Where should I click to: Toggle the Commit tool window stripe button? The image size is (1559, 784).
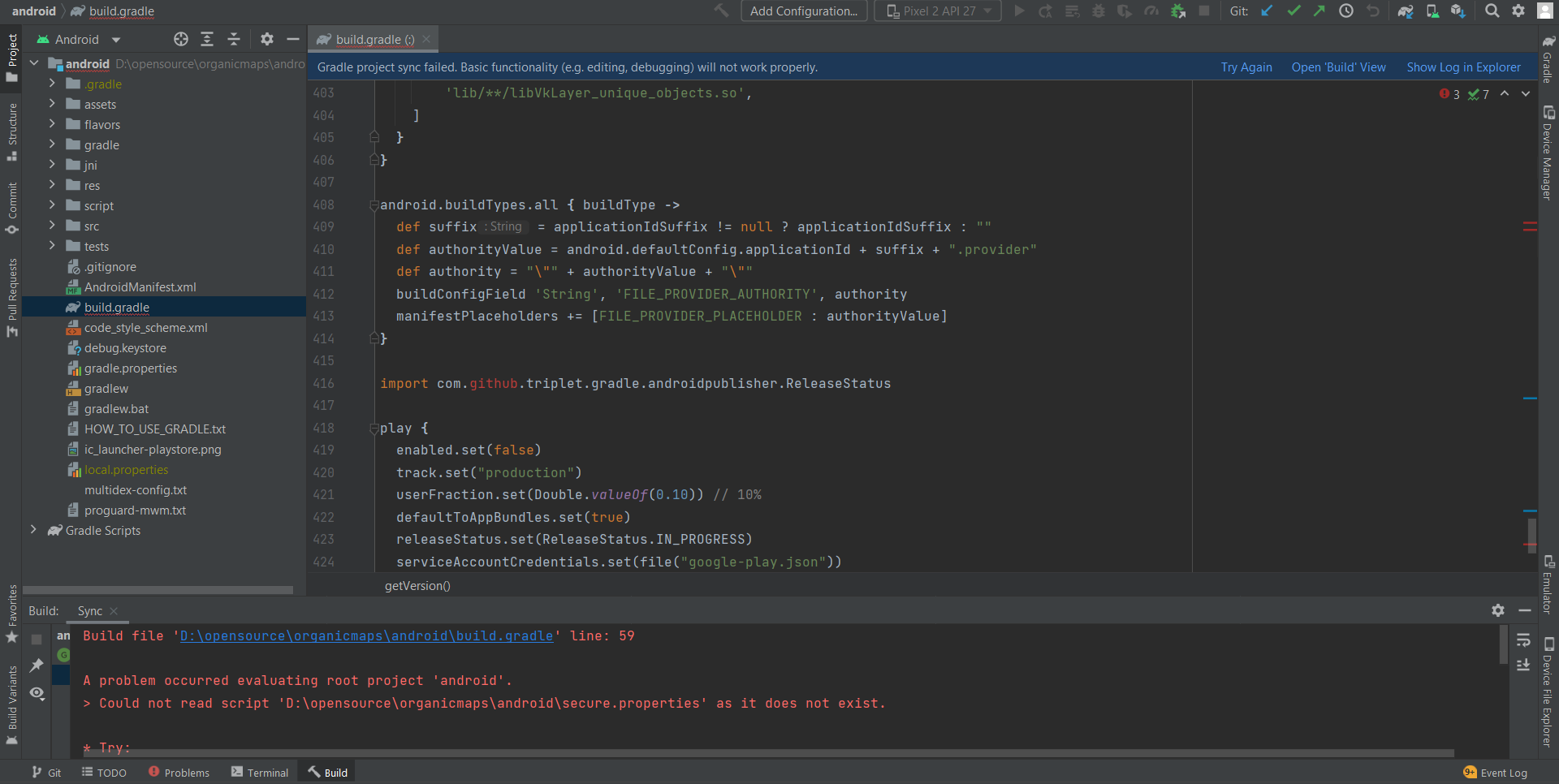[x=11, y=209]
